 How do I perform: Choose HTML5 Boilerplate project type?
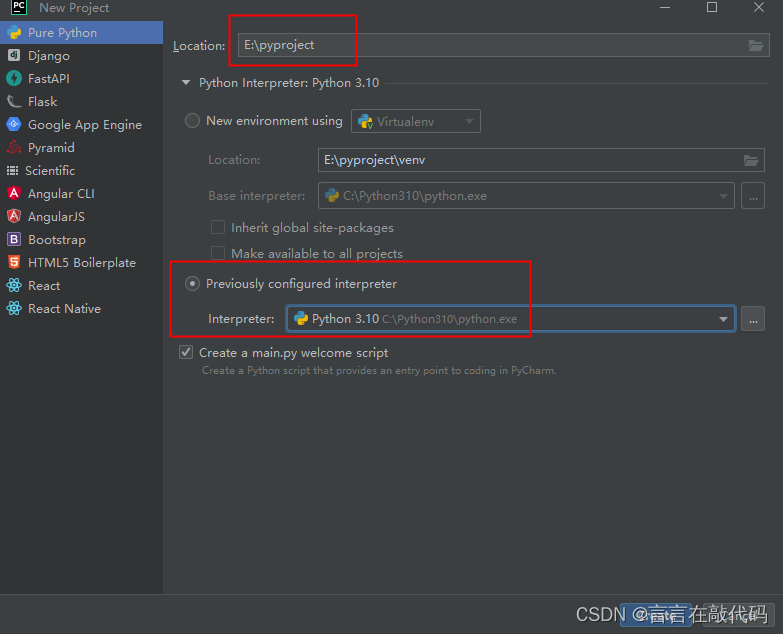(81, 262)
